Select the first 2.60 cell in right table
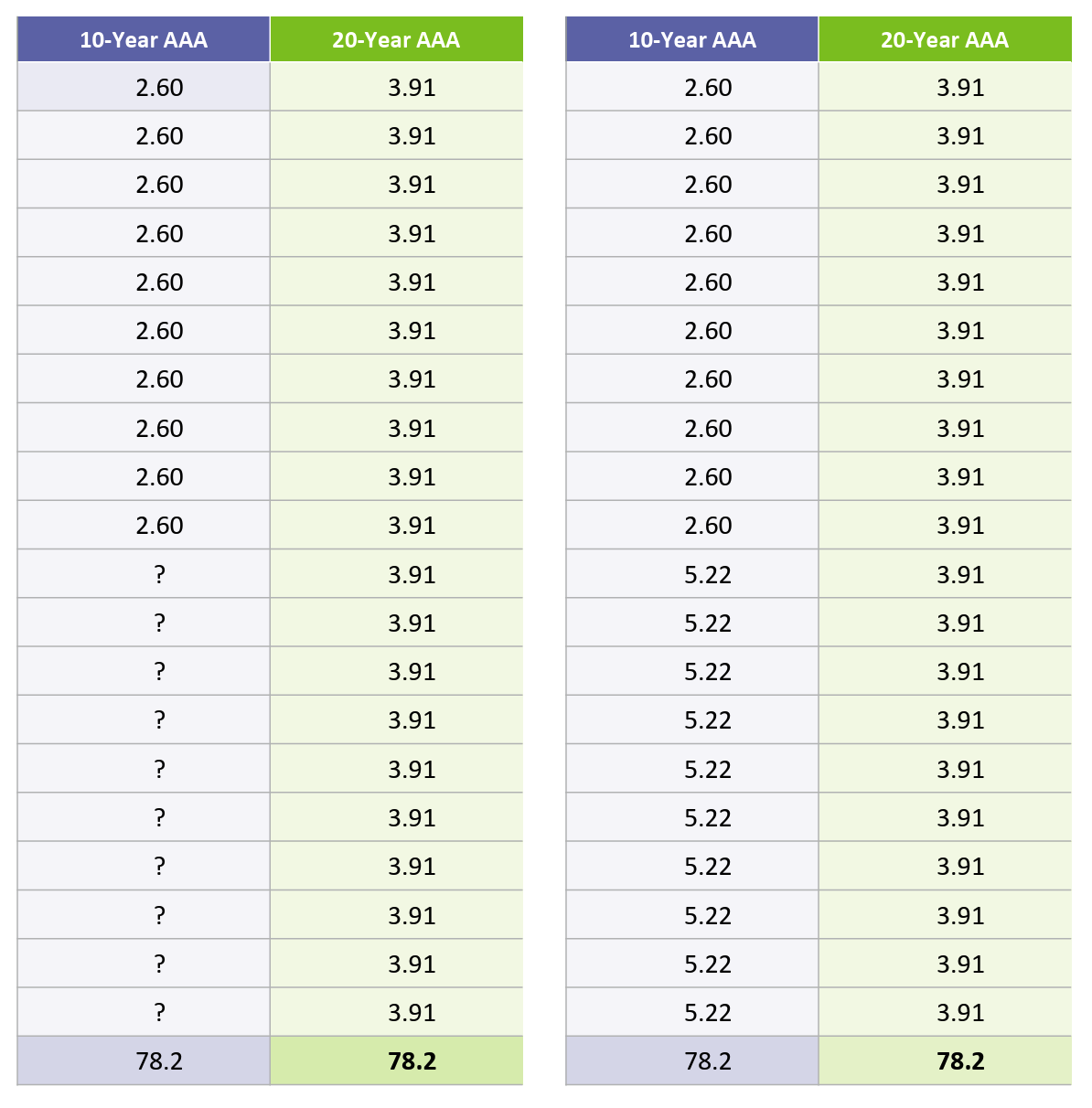This screenshot has width=1092, height=1108. pyautogui.click(x=709, y=88)
